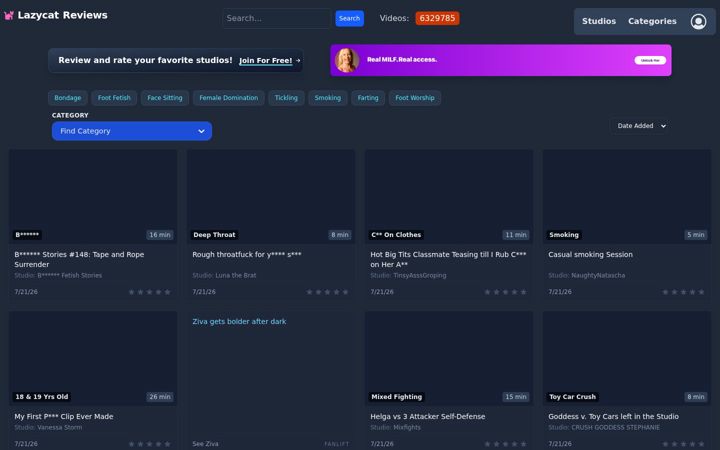
Task: Select the Smoking category tag
Action: tap(328, 98)
